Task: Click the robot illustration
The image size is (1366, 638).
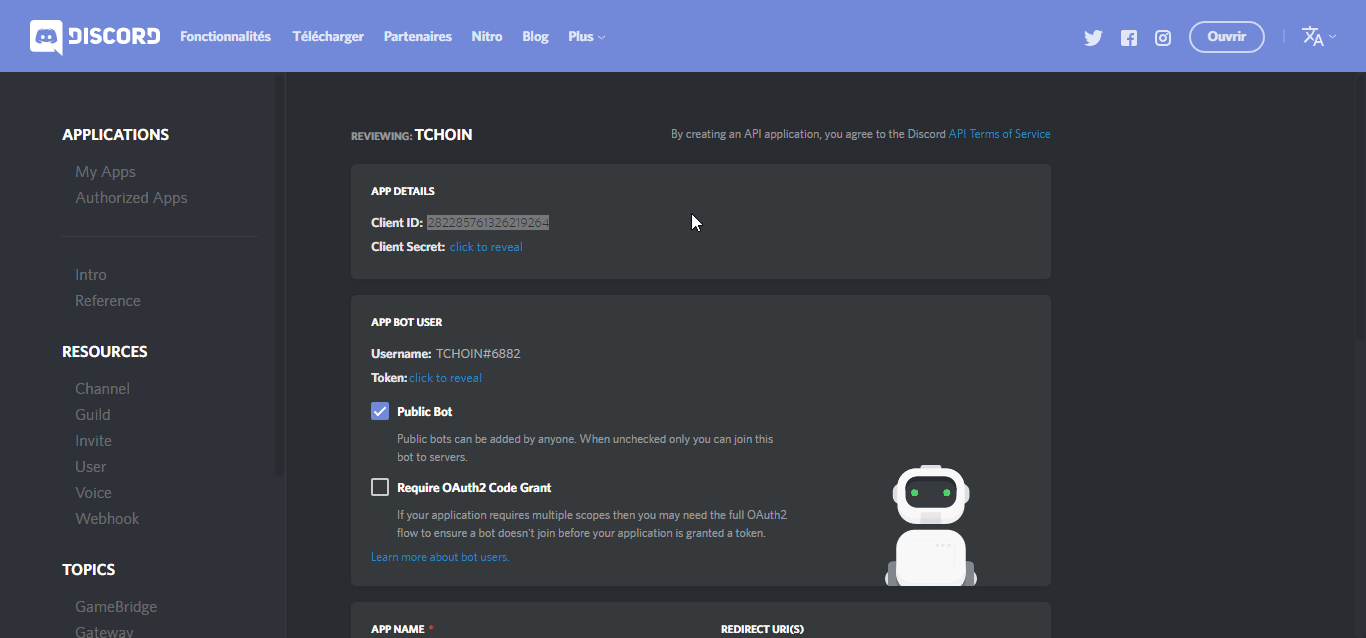Action: coord(931,524)
